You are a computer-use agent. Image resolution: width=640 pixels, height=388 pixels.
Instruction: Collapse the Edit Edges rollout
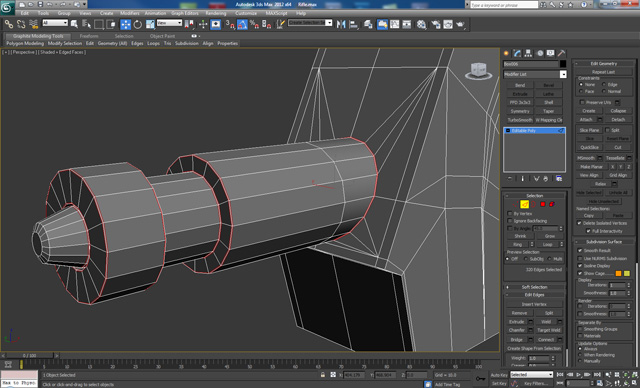coord(534,295)
